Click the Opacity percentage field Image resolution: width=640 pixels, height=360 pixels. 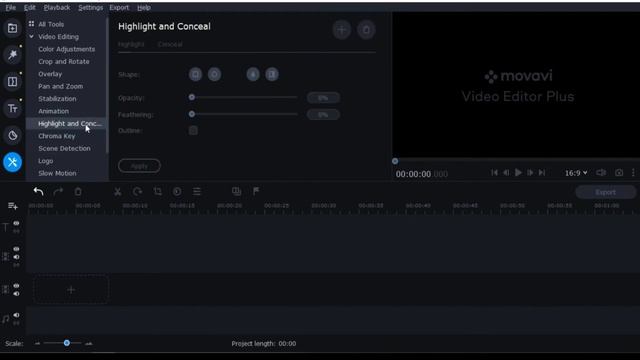(x=323, y=98)
